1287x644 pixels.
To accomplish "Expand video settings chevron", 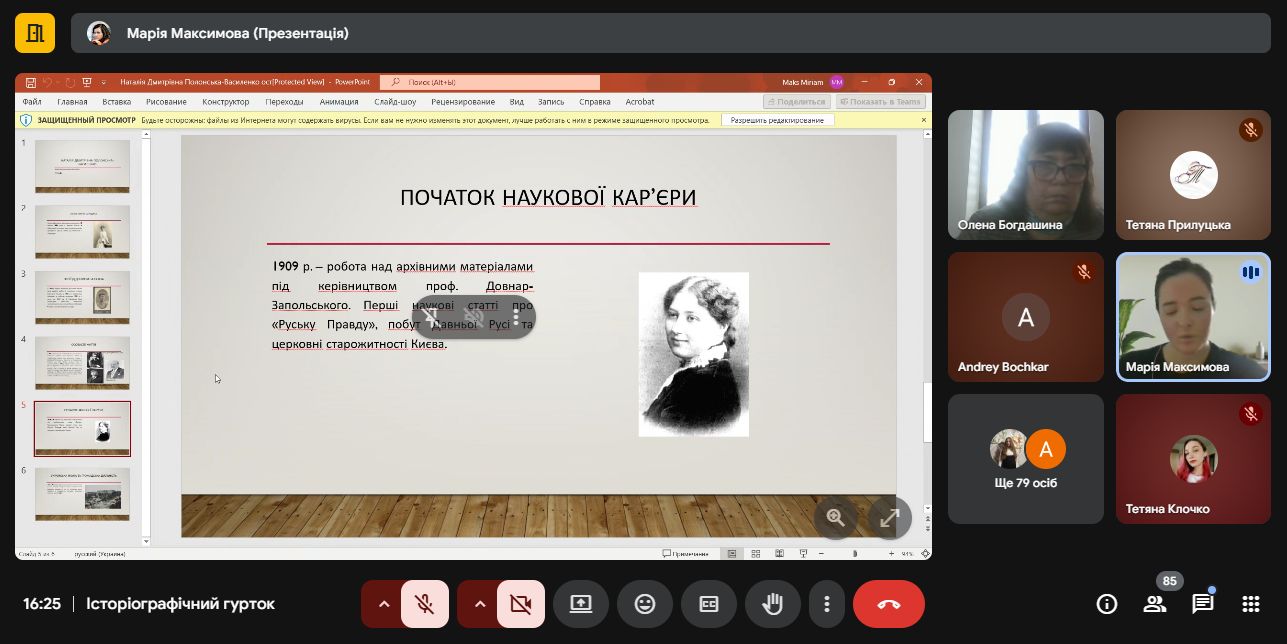I will tap(479, 604).
